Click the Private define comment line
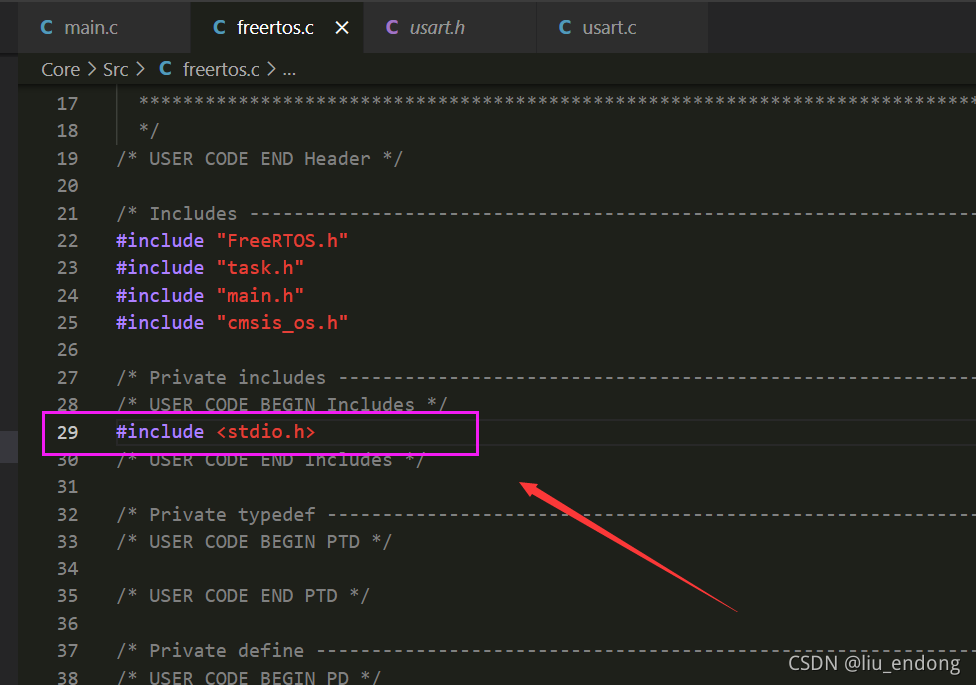 pos(546,651)
